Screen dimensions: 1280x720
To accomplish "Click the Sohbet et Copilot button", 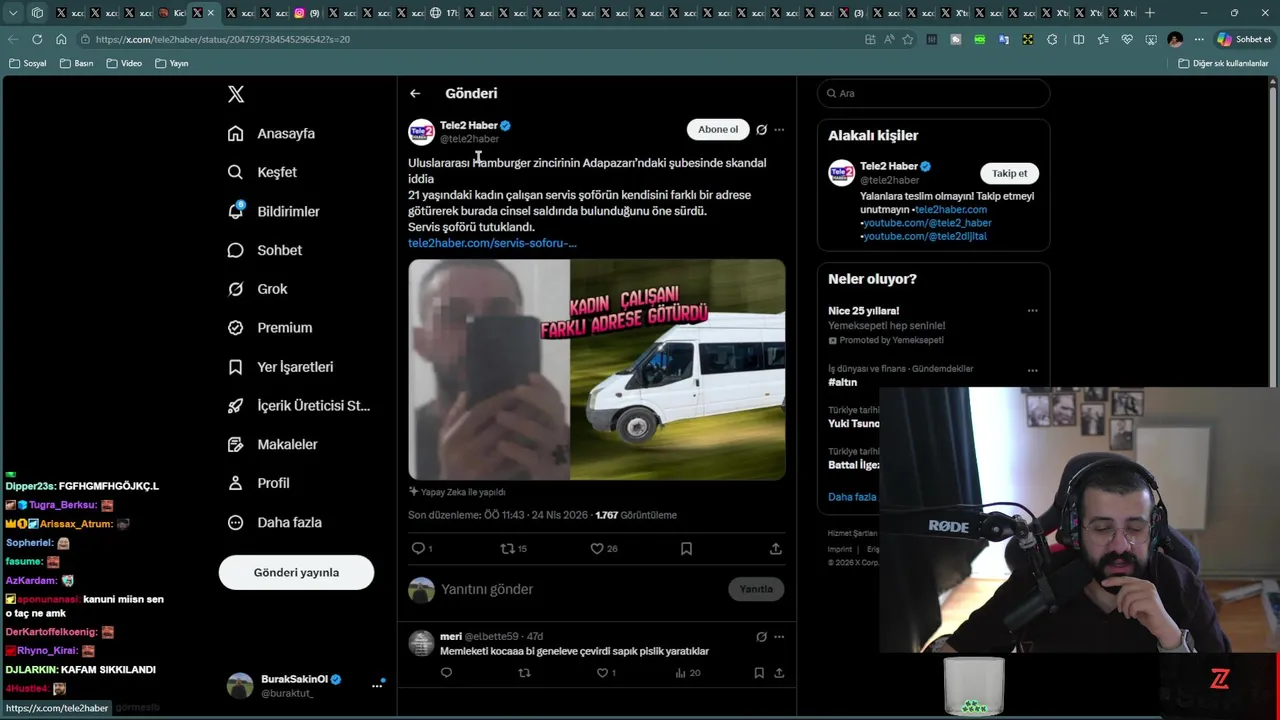I will pyautogui.click(x=1244, y=39).
